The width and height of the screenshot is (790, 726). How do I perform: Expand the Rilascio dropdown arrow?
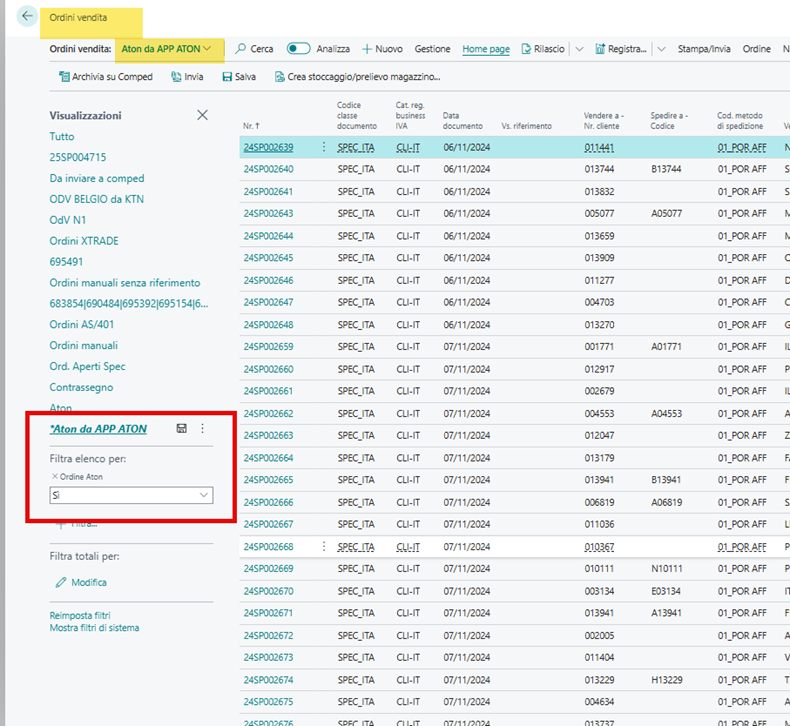579,49
